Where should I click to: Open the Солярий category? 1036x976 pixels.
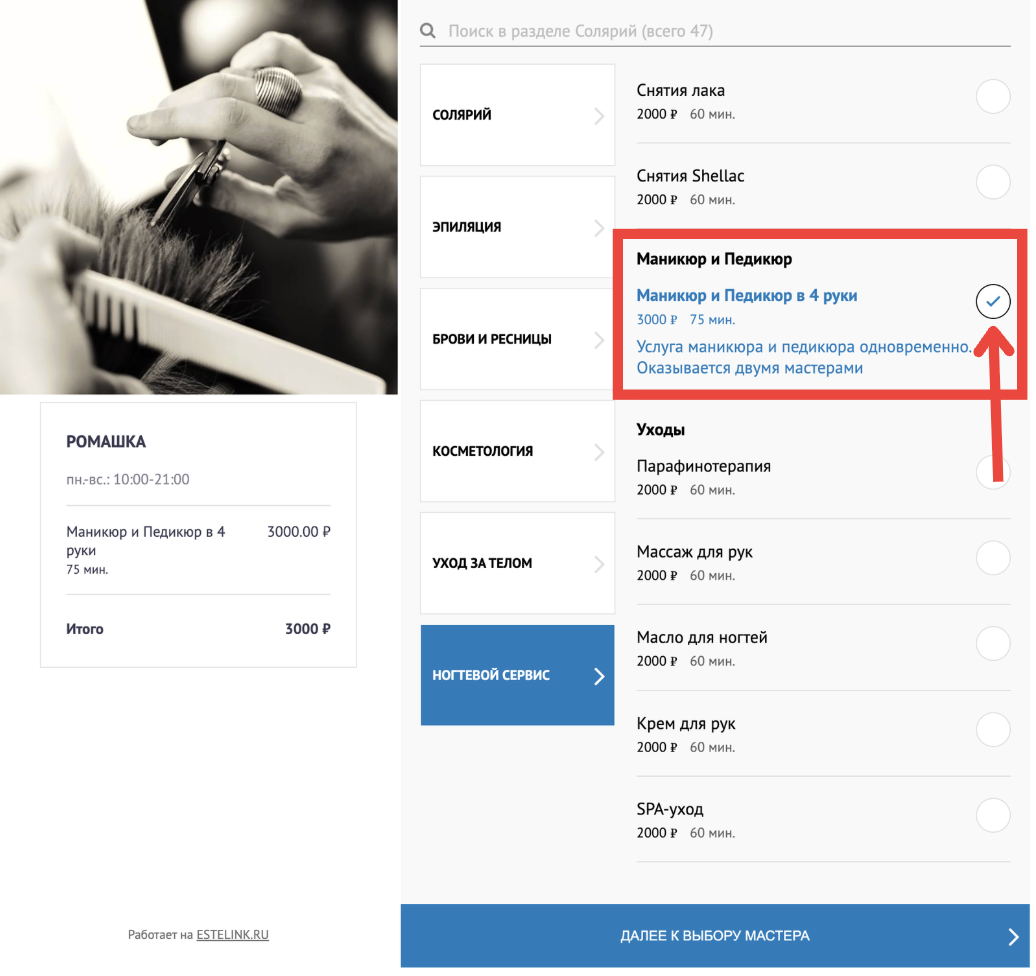click(517, 115)
